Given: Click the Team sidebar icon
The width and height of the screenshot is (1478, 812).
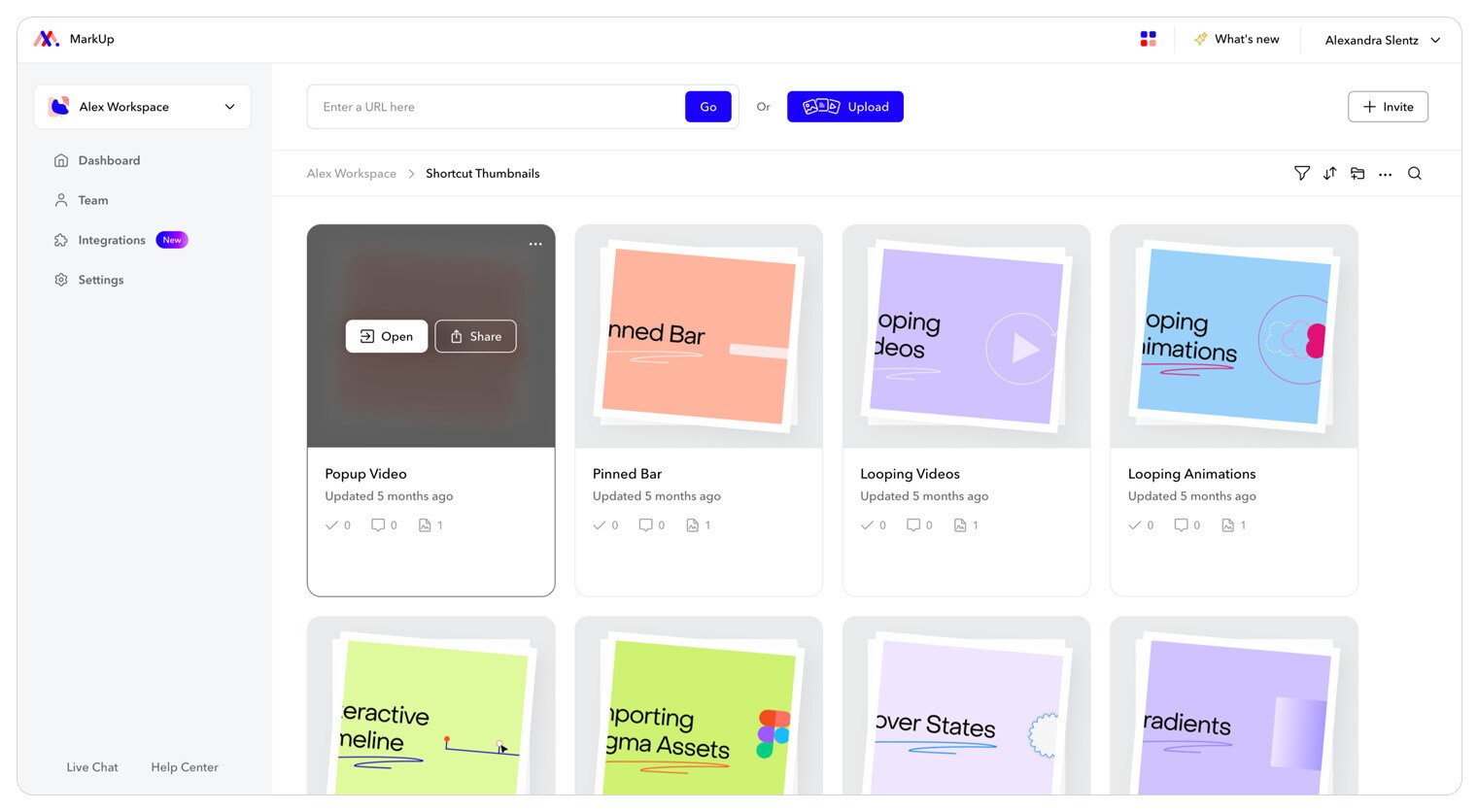Looking at the screenshot, I should (x=61, y=200).
